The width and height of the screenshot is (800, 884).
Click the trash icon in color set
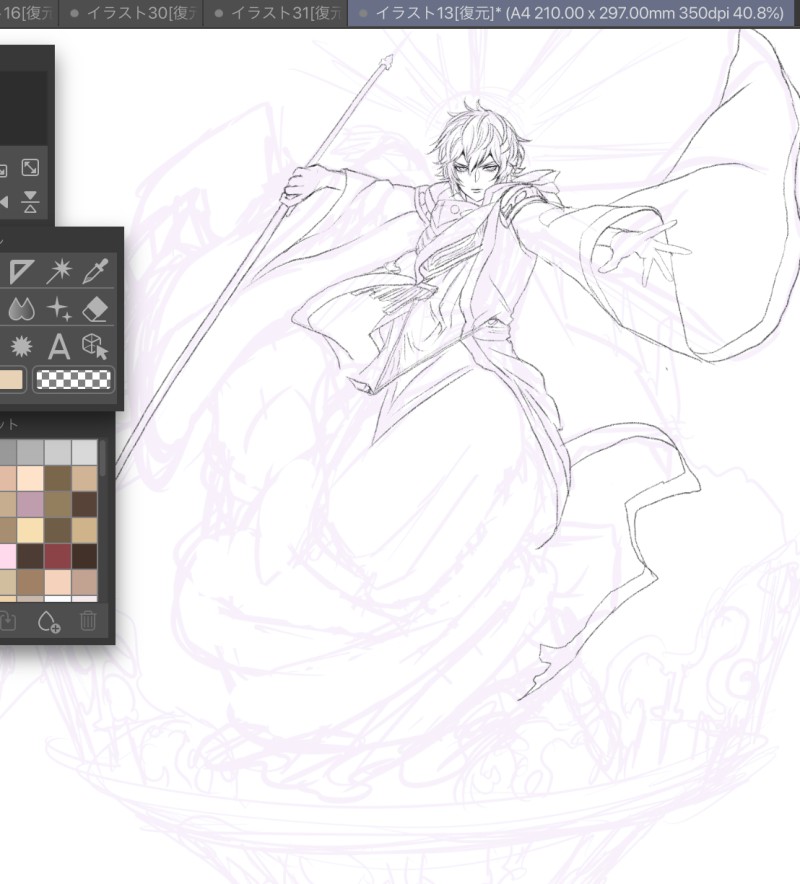(88, 621)
